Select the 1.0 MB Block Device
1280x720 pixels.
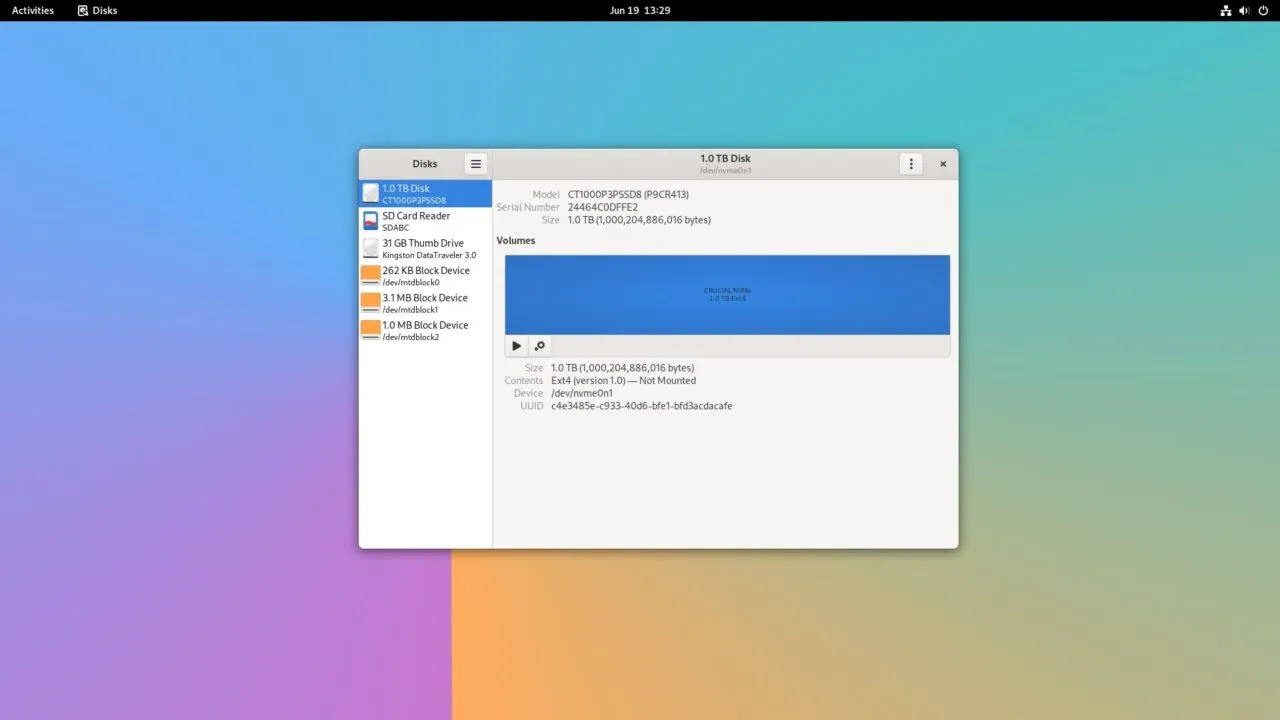(425, 330)
